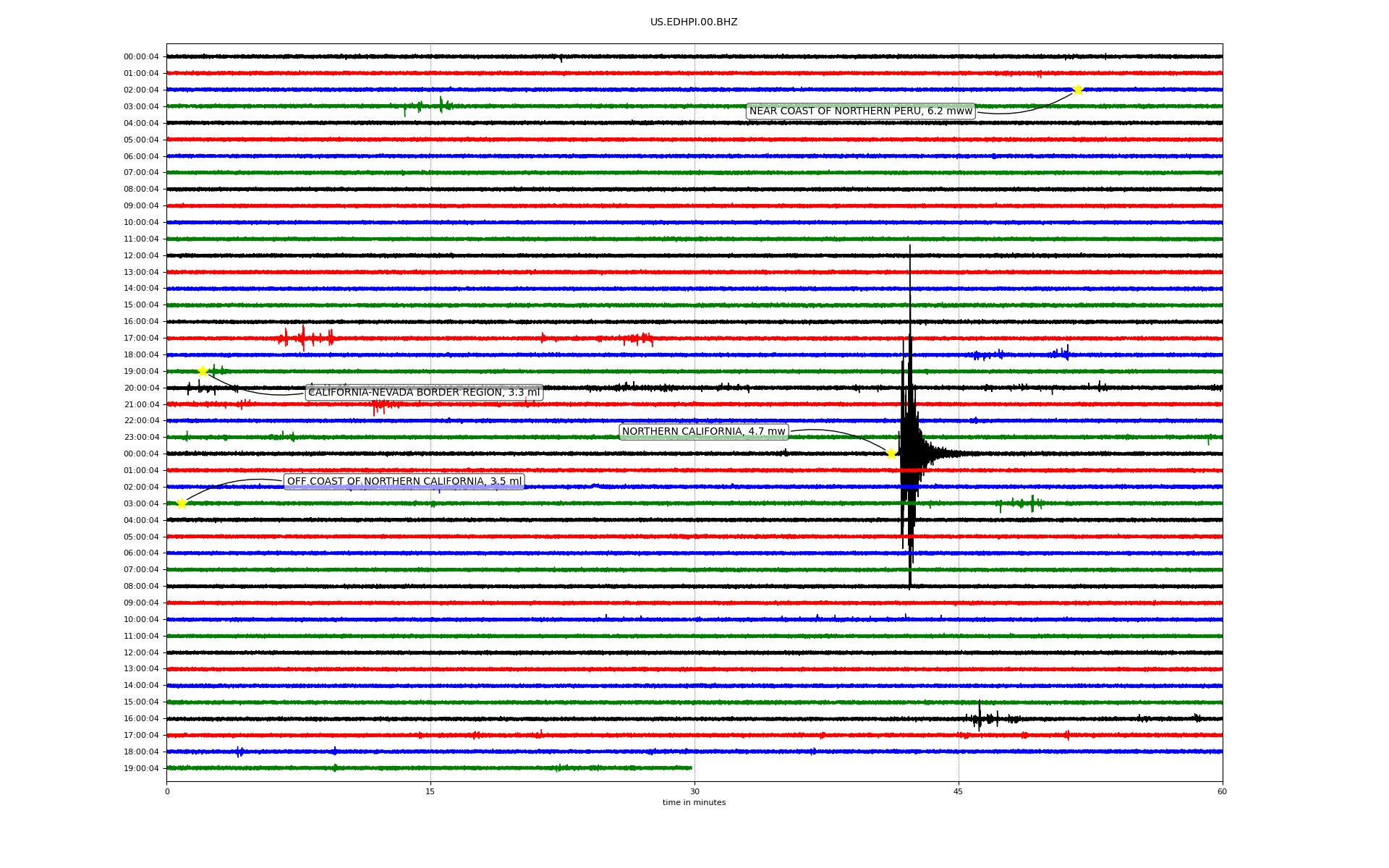Click the green burst on 03:00:04 trace near top
This screenshot has width=1389, height=868.
(x=441, y=106)
